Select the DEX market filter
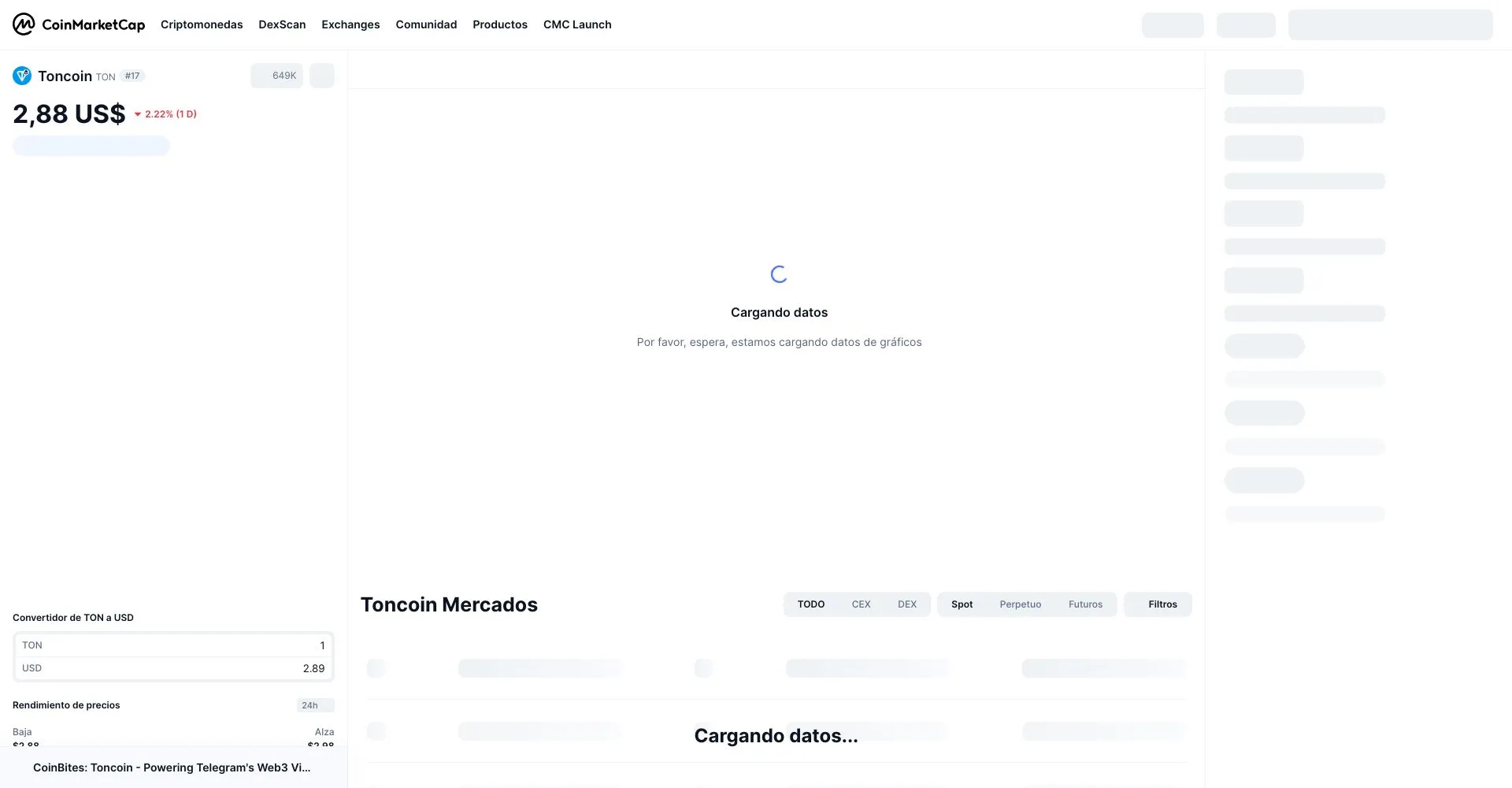 pyautogui.click(x=907, y=604)
